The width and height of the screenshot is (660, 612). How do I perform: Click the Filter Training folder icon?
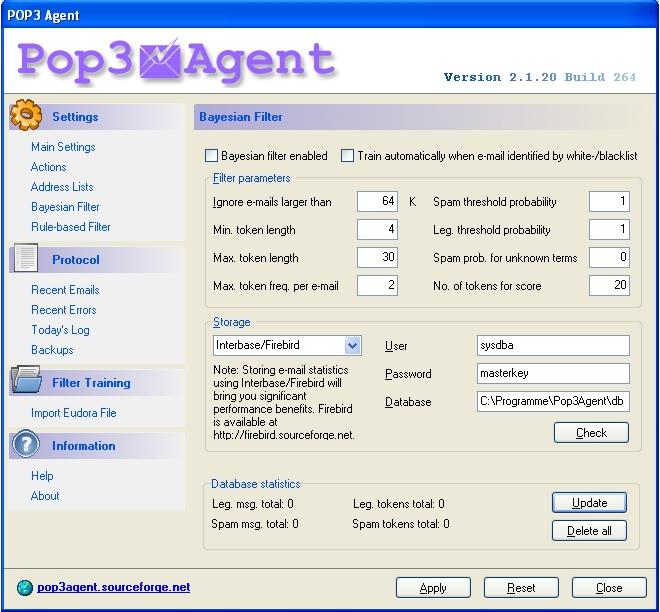point(26,380)
